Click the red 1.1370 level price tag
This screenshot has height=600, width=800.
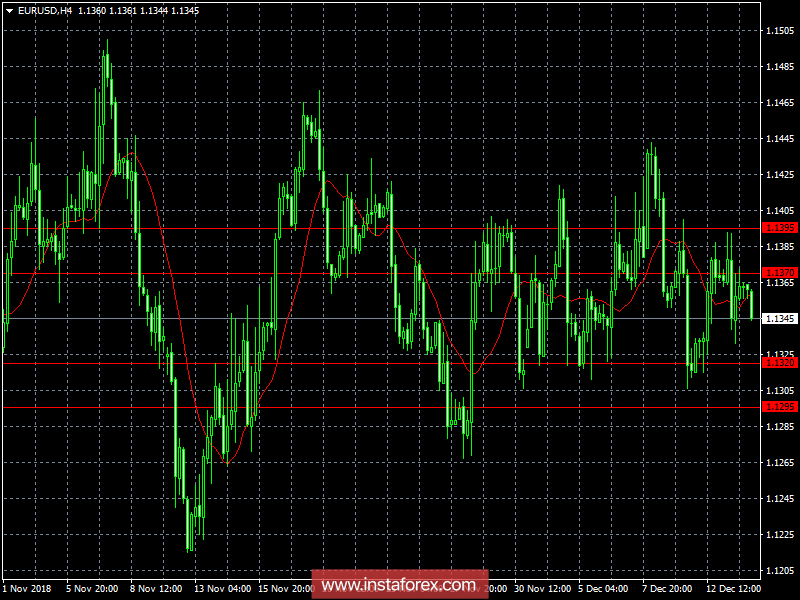(x=780, y=273)
